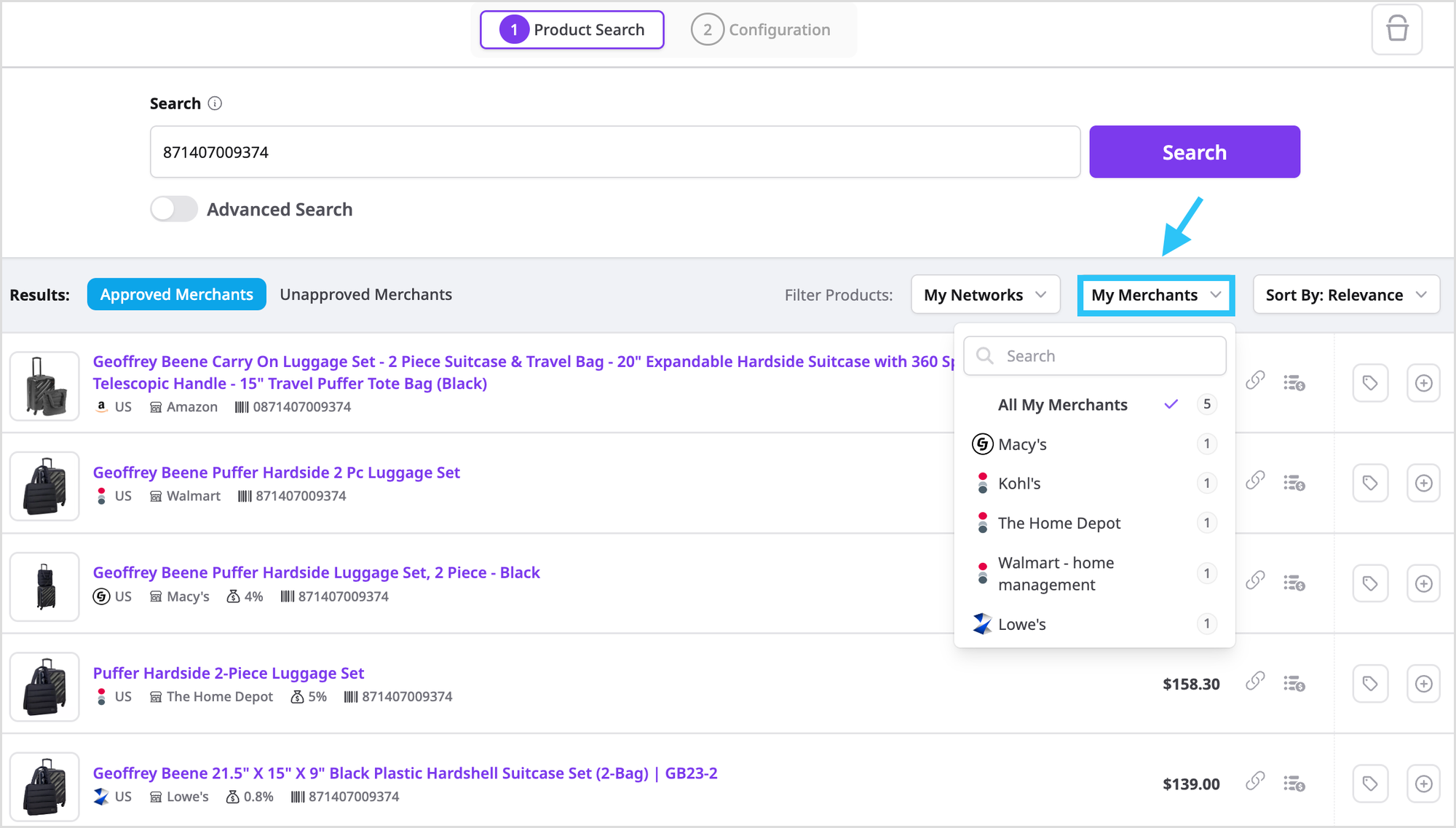1456x828 pixels.
Task: Open Lowe's product thumbnail image
Action: click(x=44, y=786)
